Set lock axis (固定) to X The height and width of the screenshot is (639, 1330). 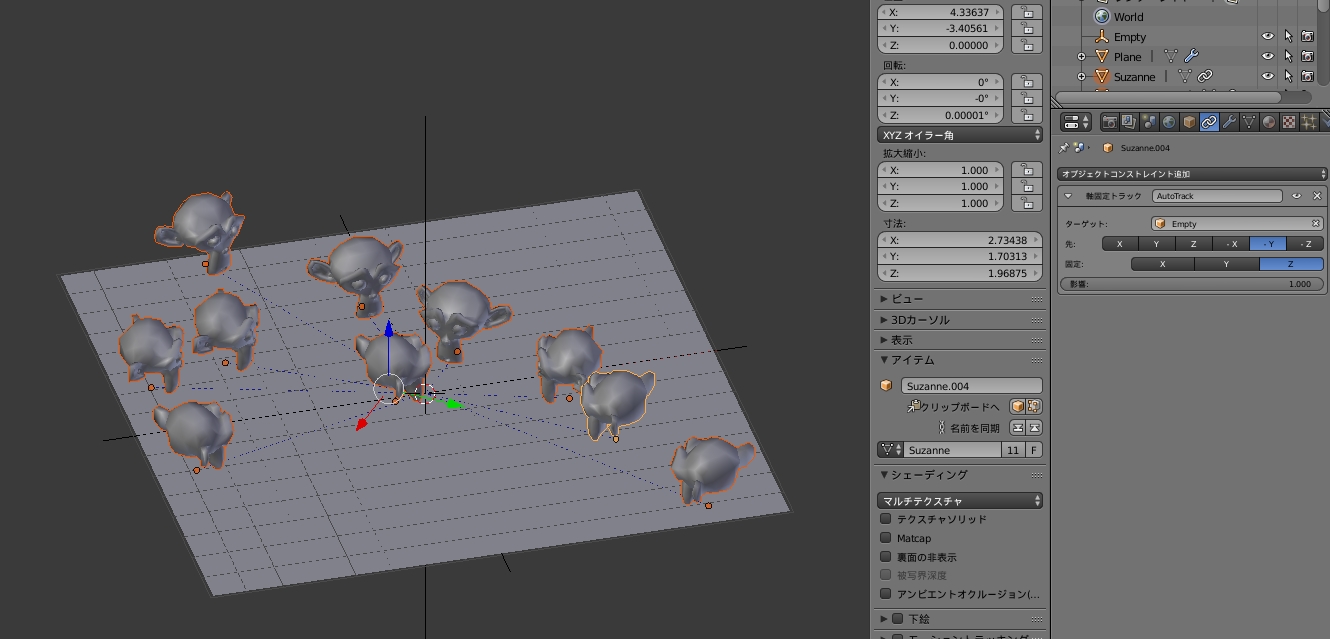pos(1162,264)
